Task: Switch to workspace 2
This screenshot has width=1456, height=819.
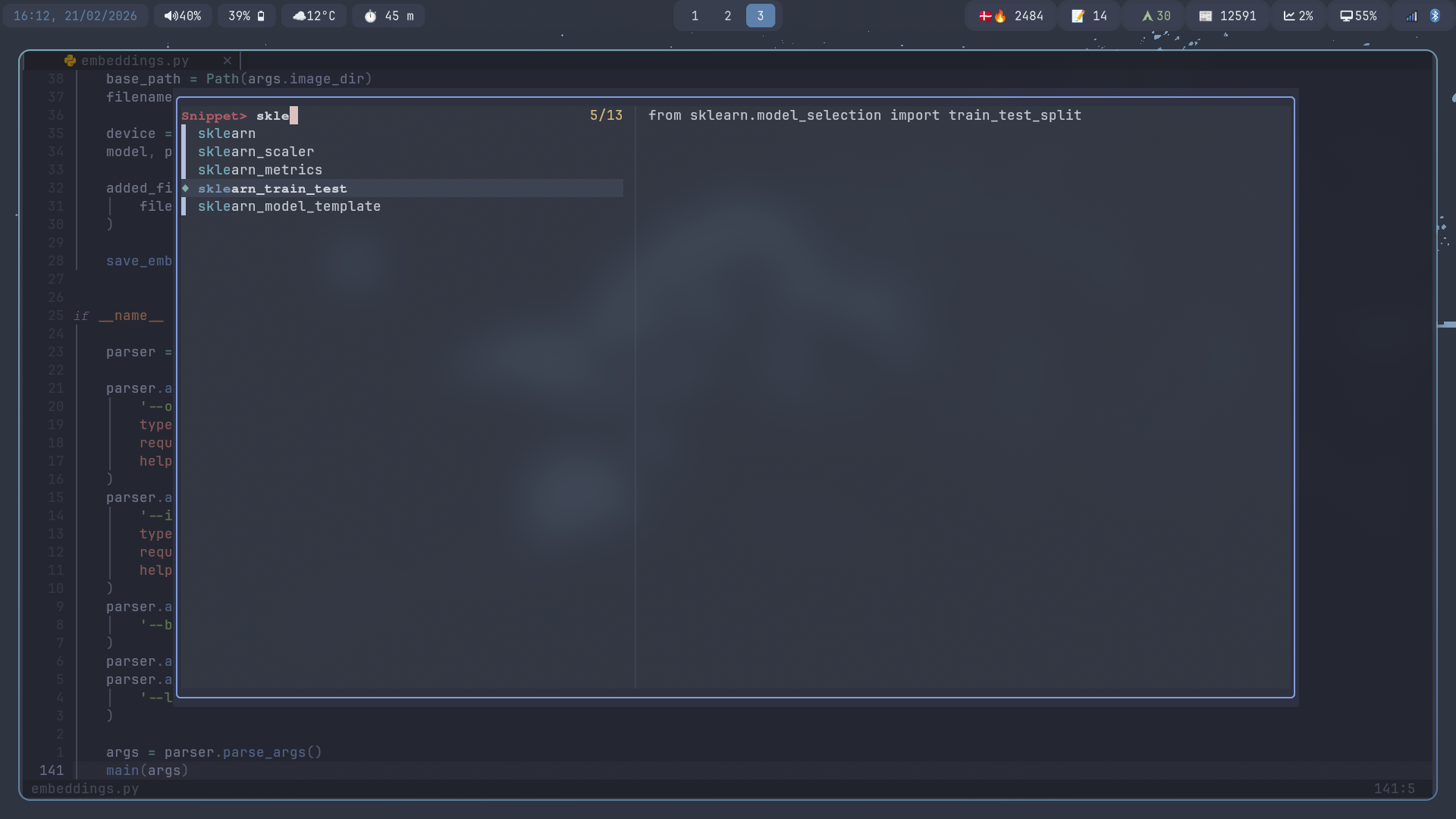Action: coord(728,16)
